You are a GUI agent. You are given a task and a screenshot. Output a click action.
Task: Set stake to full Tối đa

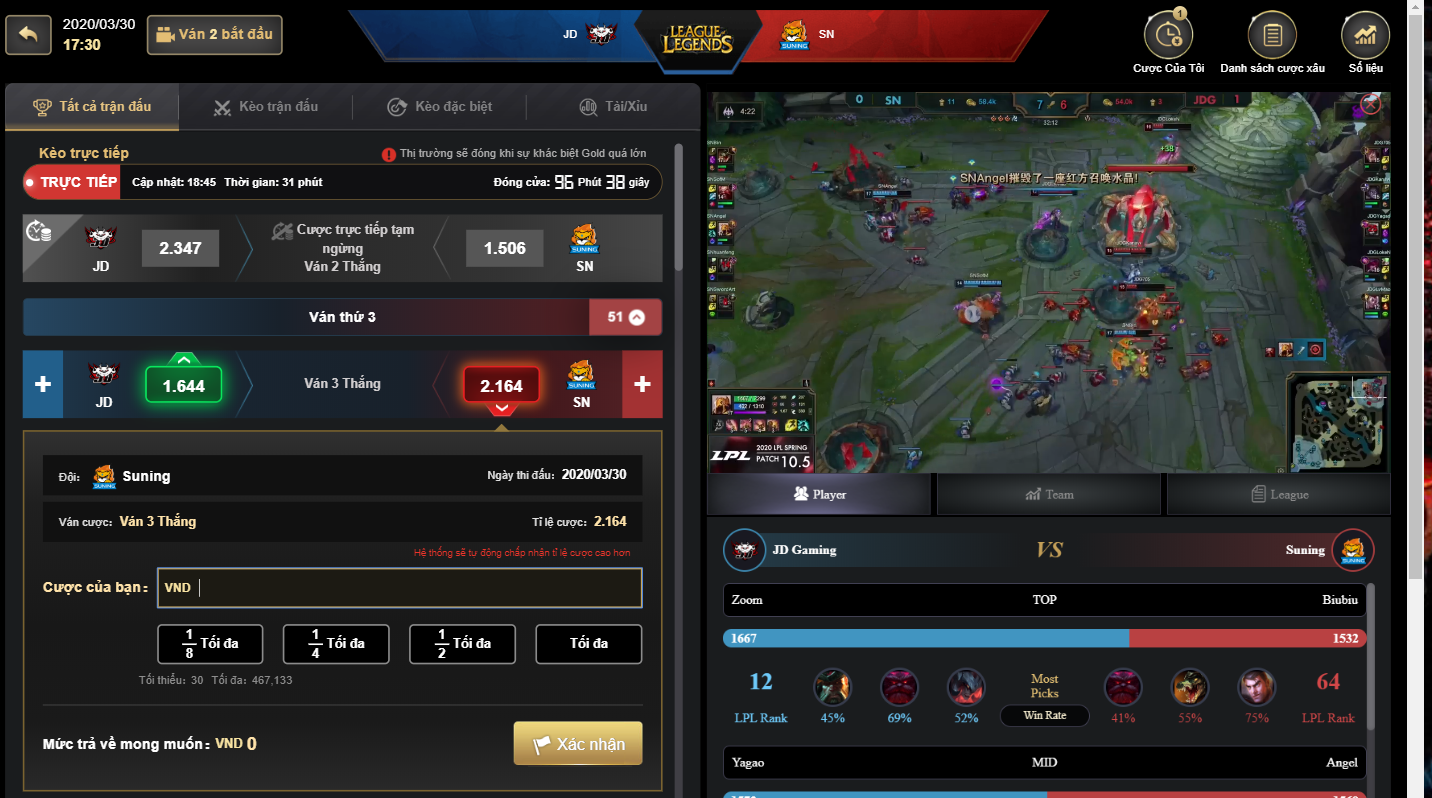(x=589, y=644)
